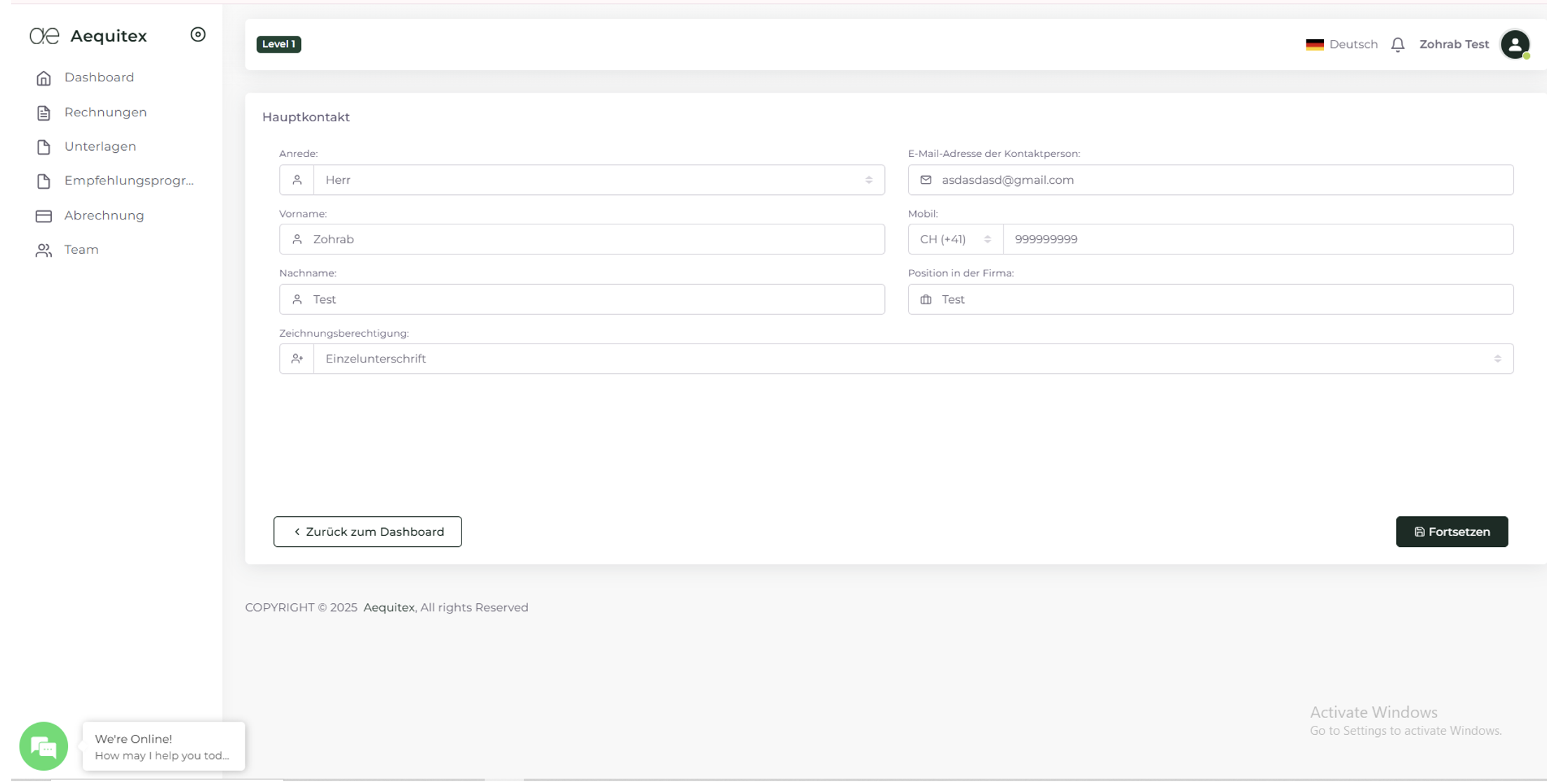Open the Anrede dropdown showing Herr

(x=597, y=180)
